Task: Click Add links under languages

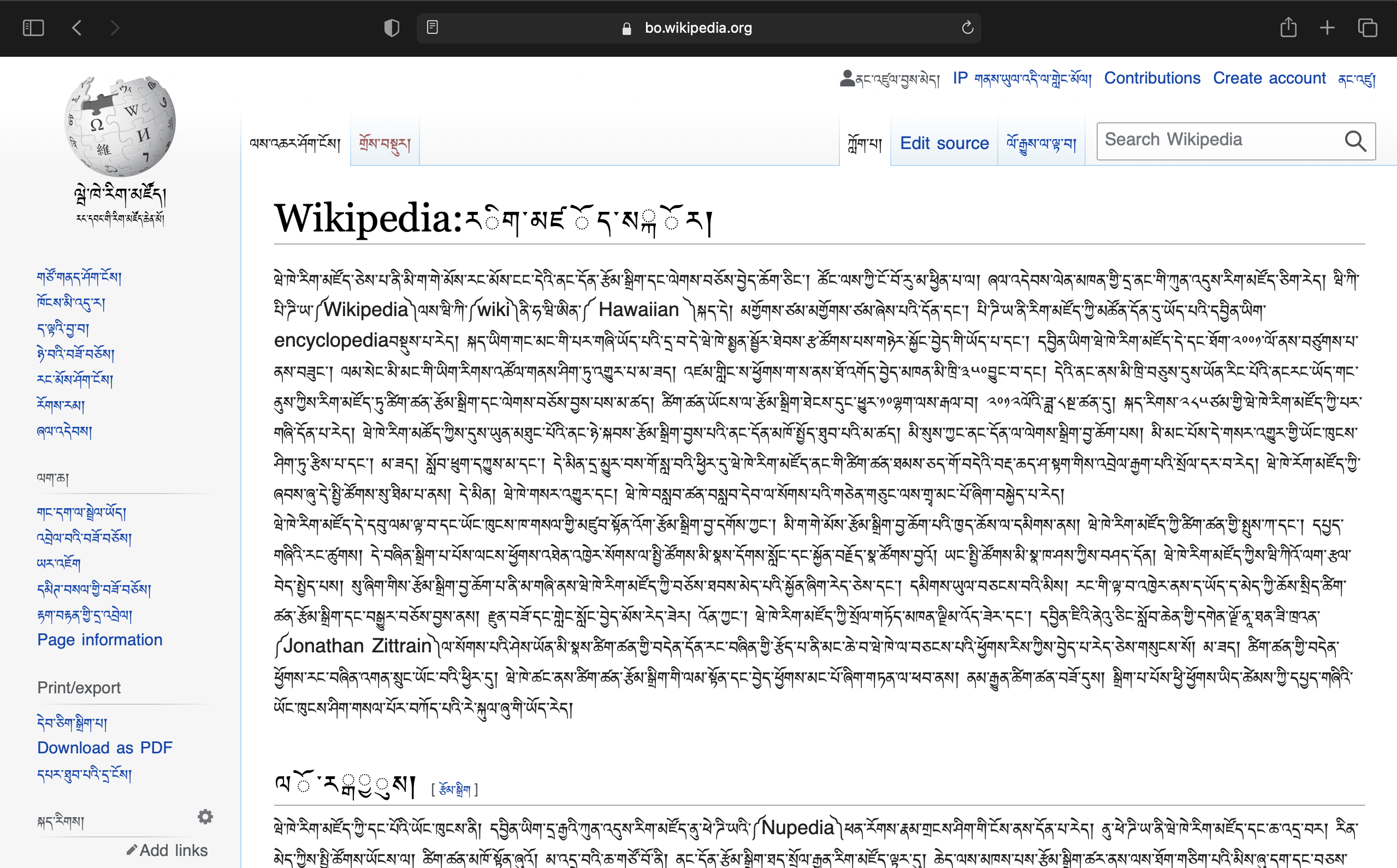Action: [167, 850]
